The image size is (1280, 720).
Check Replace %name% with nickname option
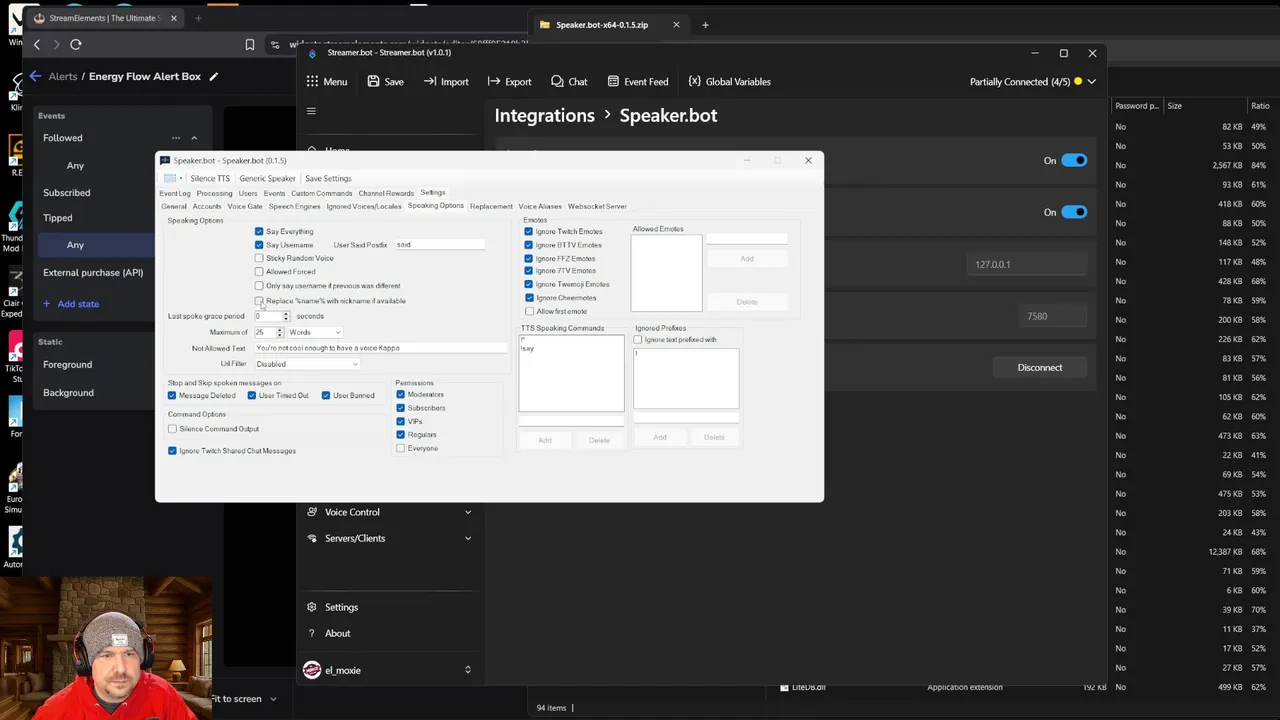point(259,300)
